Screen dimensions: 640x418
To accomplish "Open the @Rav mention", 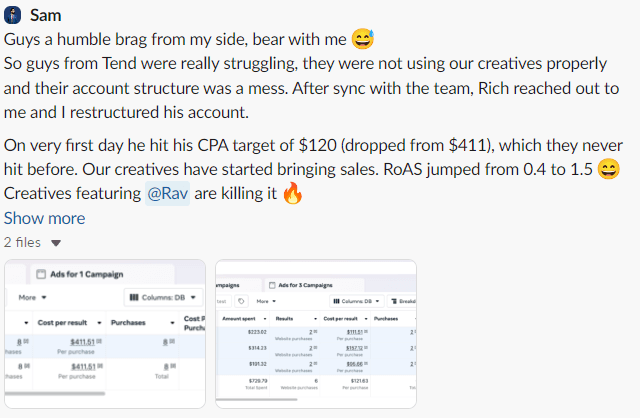I will [x=167, y=193].
